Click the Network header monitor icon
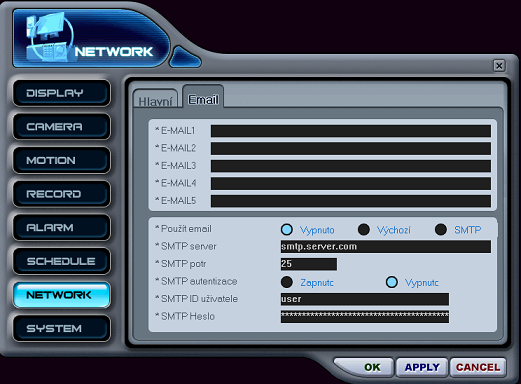The width and height of the screenshot is (521, 384). click(x=49, y=37)
